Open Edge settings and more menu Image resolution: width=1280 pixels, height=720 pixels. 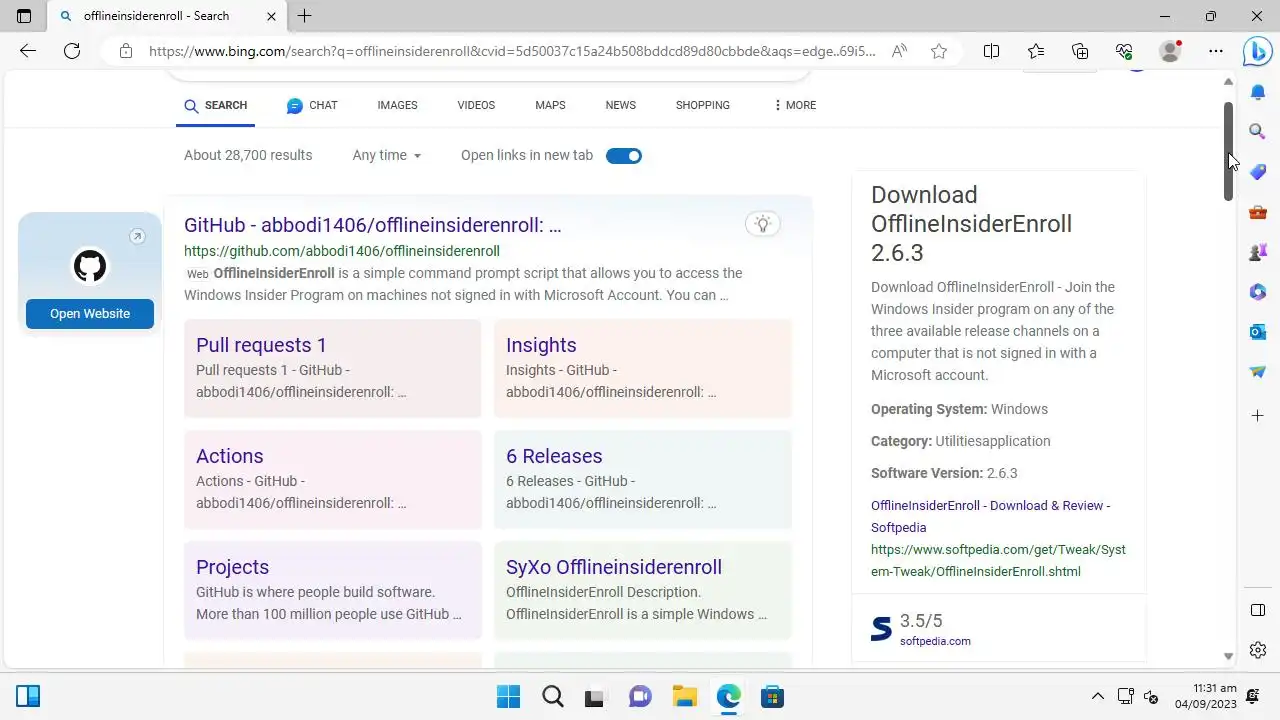pyautogui.click(x=1215, y=51)
